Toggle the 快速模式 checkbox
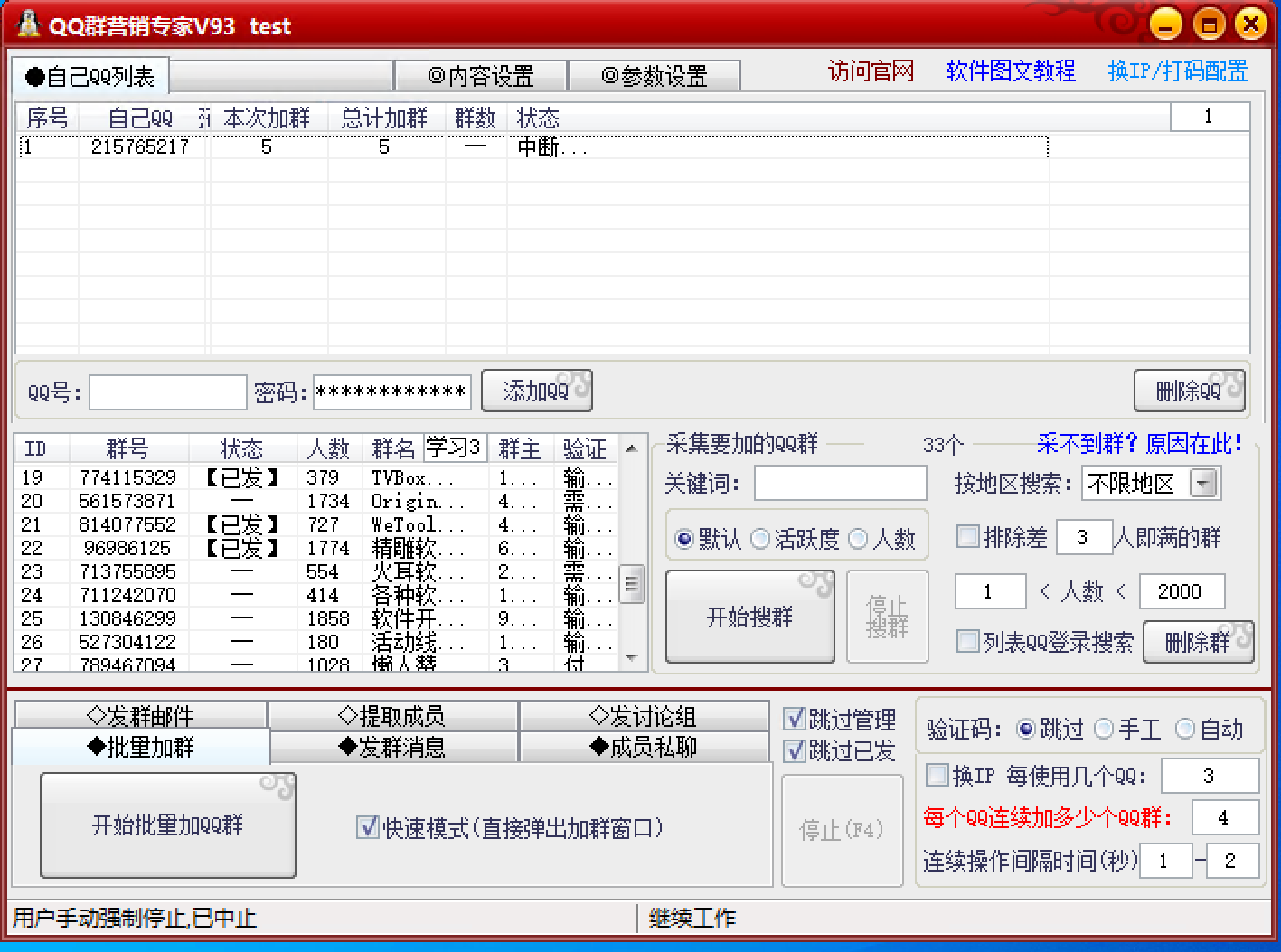The width and height of the screenshot is (1281, 952). click(368, 827)
